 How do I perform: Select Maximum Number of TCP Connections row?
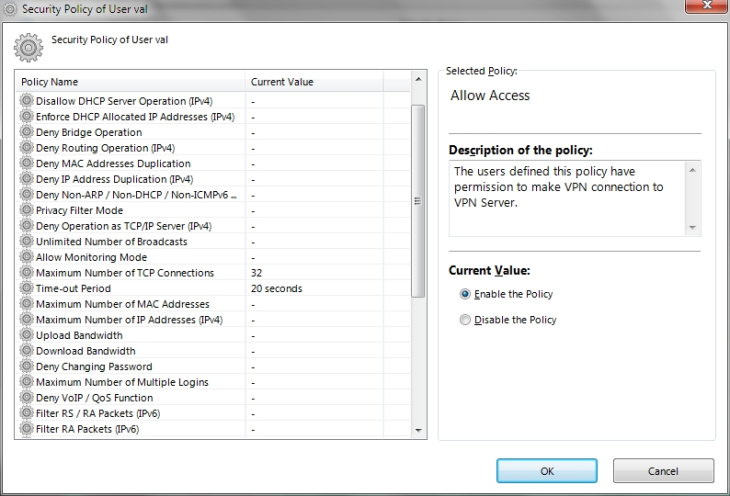214,272
